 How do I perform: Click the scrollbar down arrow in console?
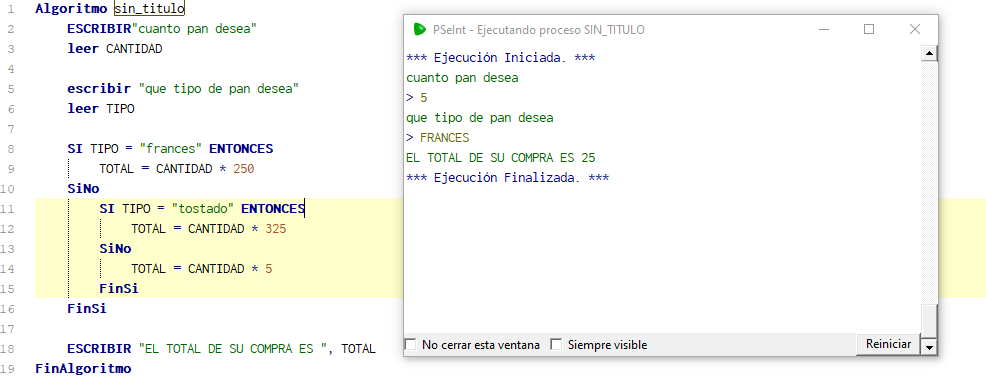pos(929,346)
